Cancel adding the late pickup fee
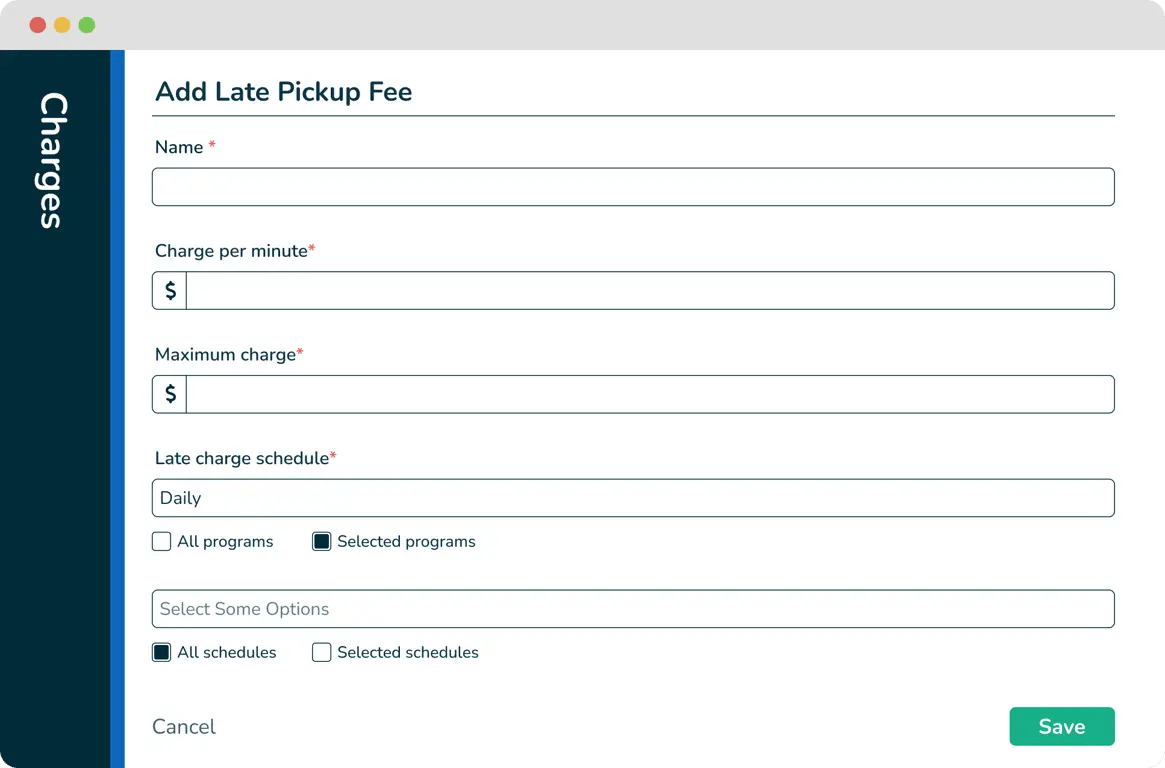The width and height of the screenshot is (1165, 768). click(184, 727)
